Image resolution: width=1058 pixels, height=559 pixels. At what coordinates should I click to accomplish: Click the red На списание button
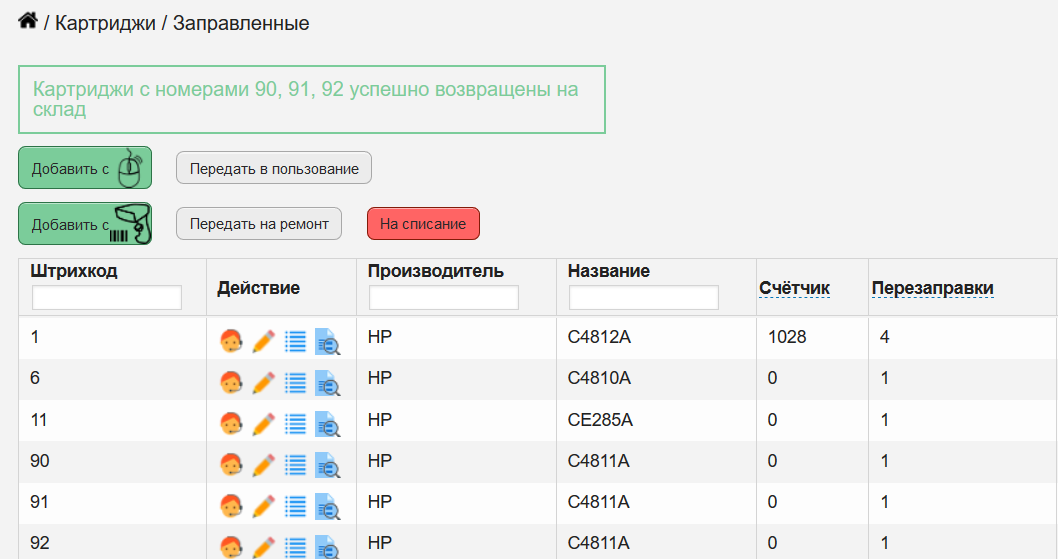point(423,224)
